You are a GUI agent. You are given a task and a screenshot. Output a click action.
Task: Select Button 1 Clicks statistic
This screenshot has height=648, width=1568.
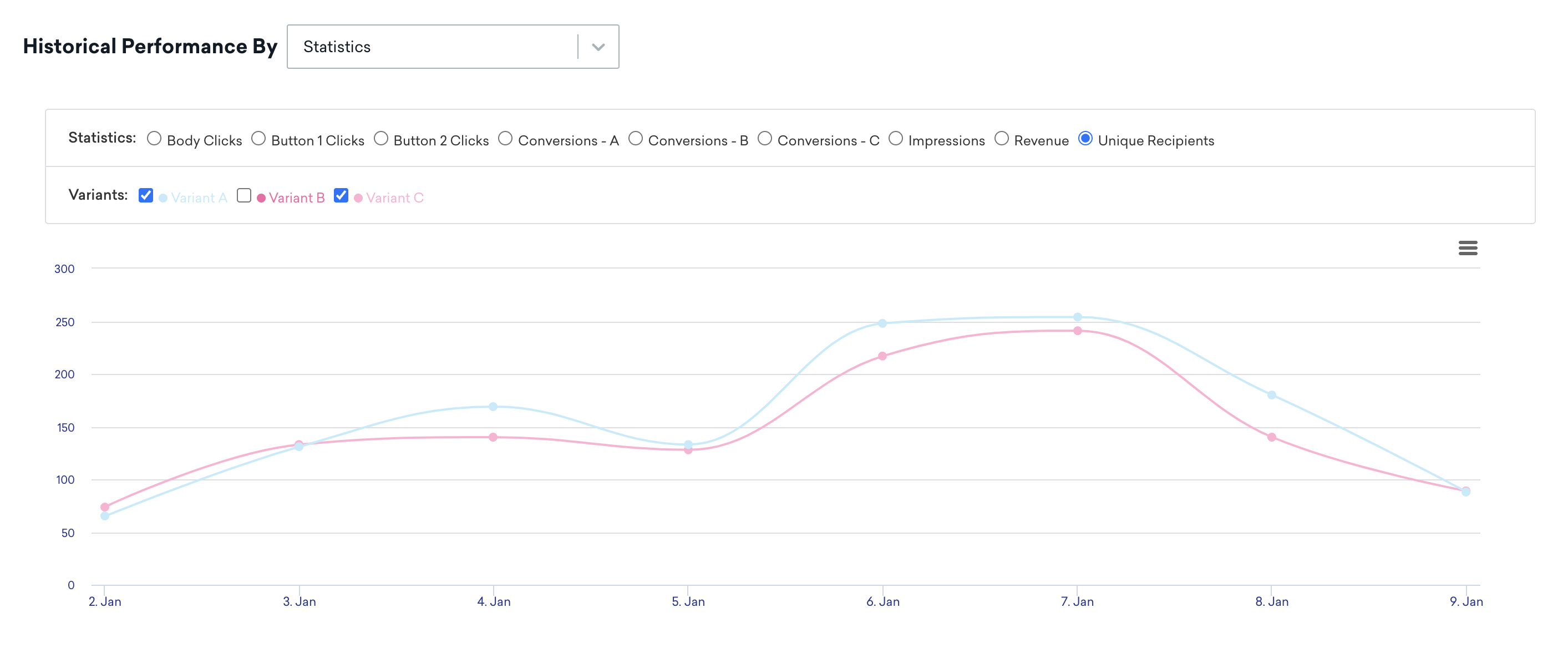(258, 139)
